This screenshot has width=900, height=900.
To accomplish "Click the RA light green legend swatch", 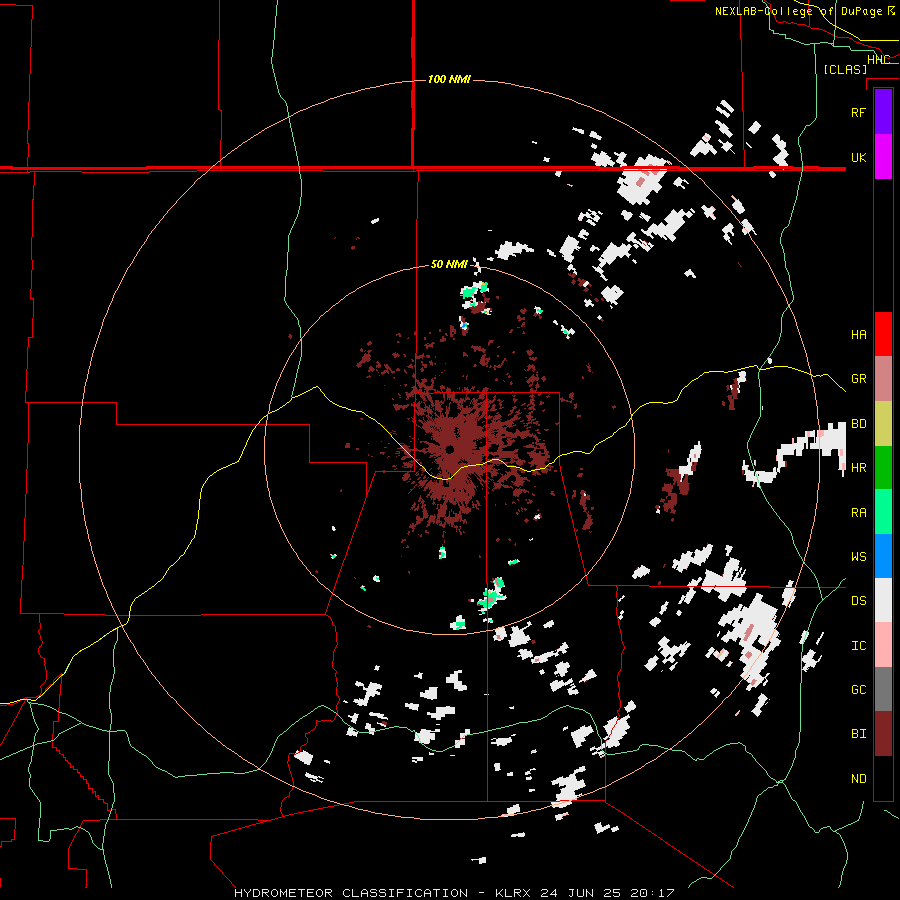I will [883, 512].
